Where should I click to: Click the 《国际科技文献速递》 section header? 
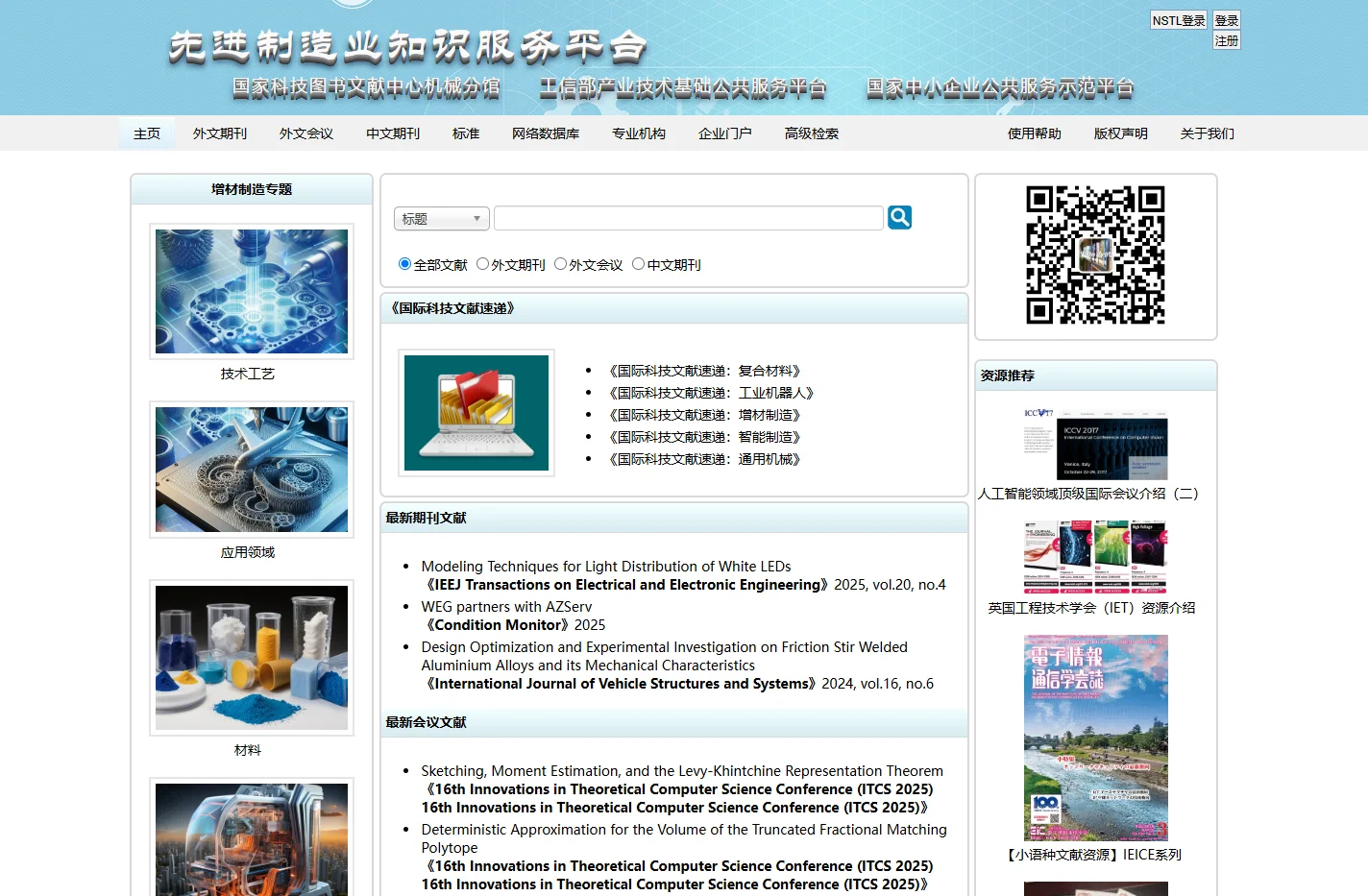point(674,308)
